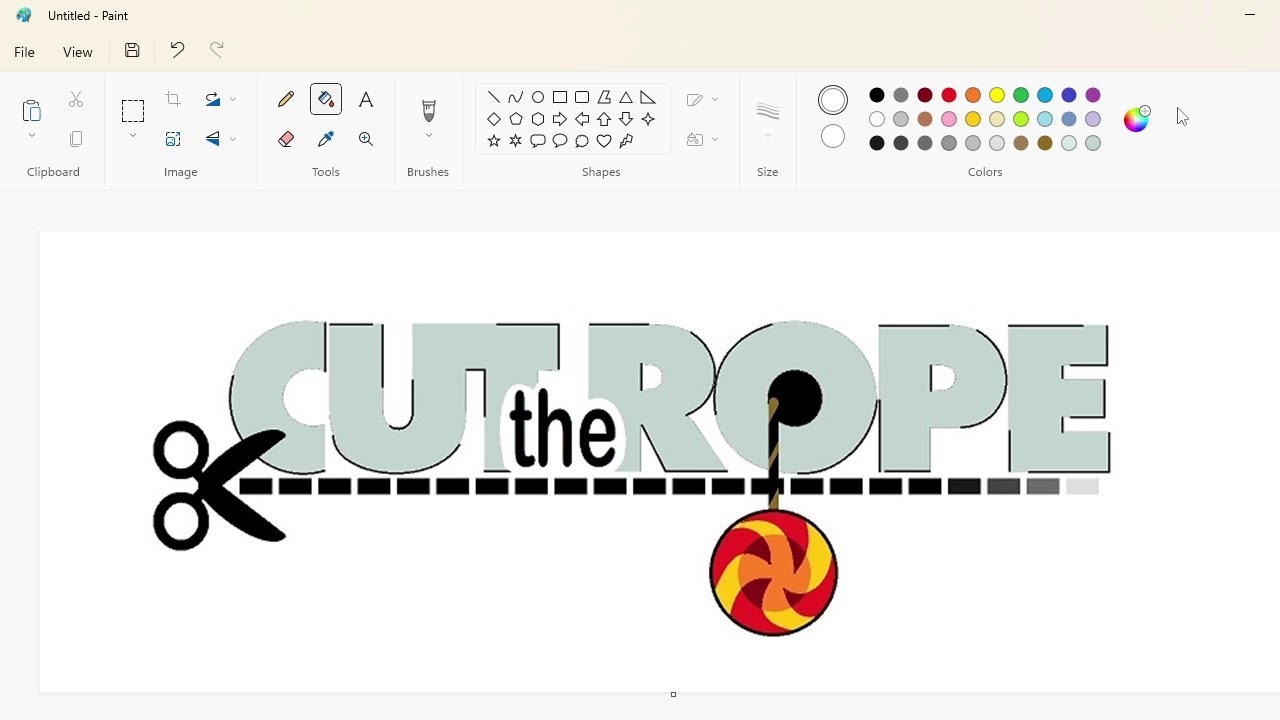Screen dimensions: 1280x720
Task: Select the Pencil tool
Action: (286, 99)
